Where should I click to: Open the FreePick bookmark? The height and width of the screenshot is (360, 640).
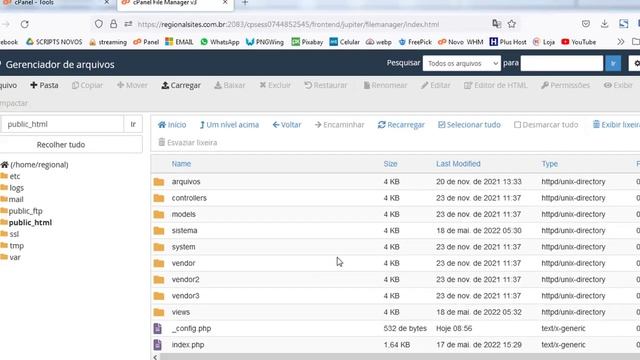click(x=415, y=42)
